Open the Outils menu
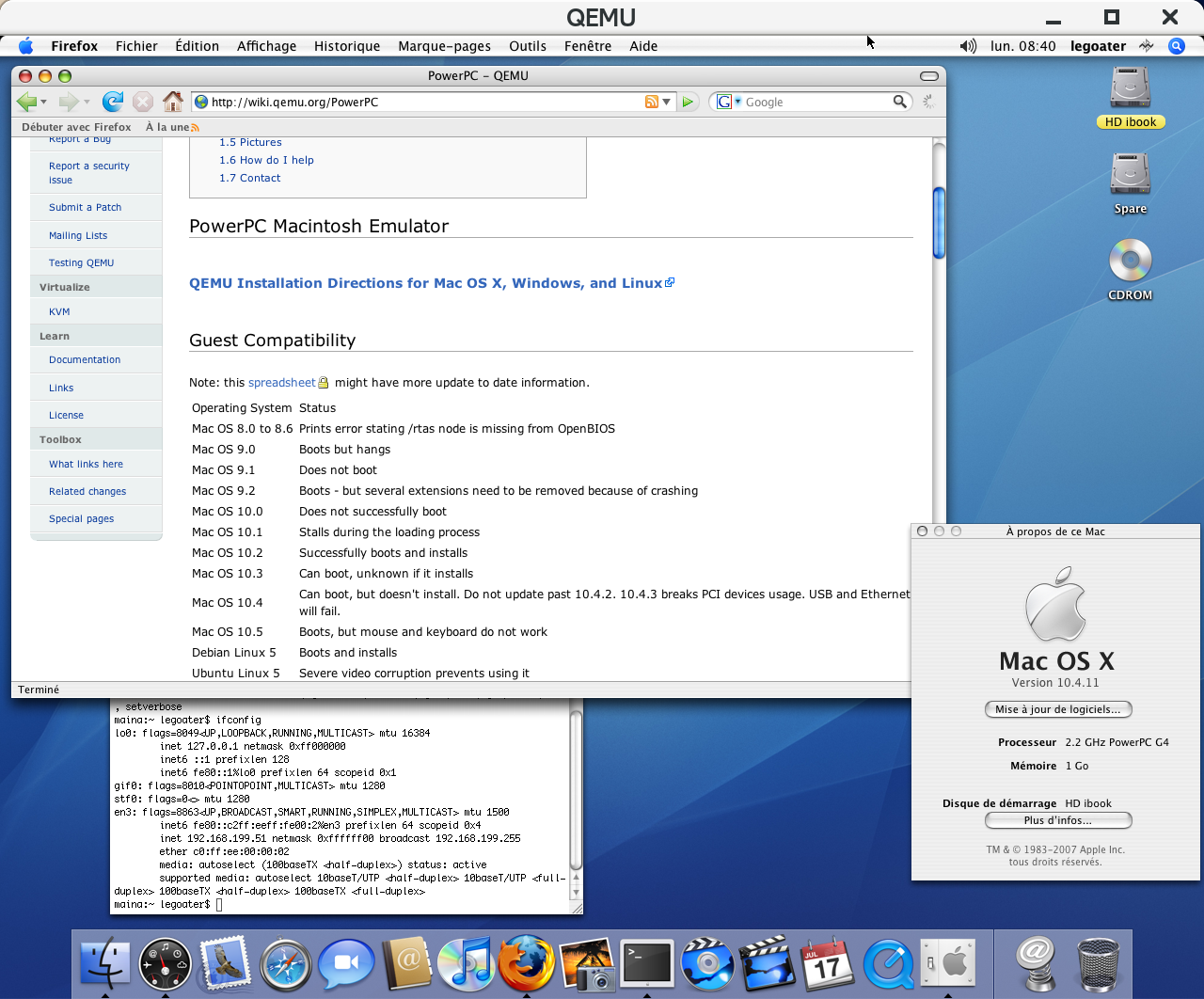 click(528, 45)
